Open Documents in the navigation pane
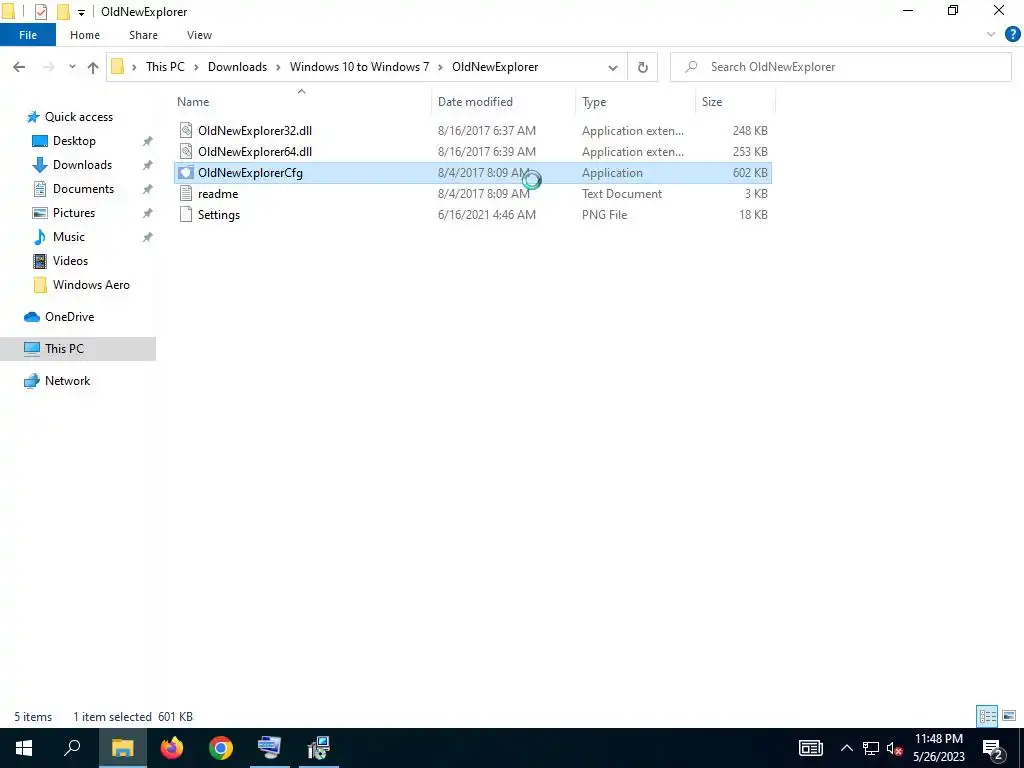The width and height of the screenshot is (1024, 768). [x=84, y=189]
